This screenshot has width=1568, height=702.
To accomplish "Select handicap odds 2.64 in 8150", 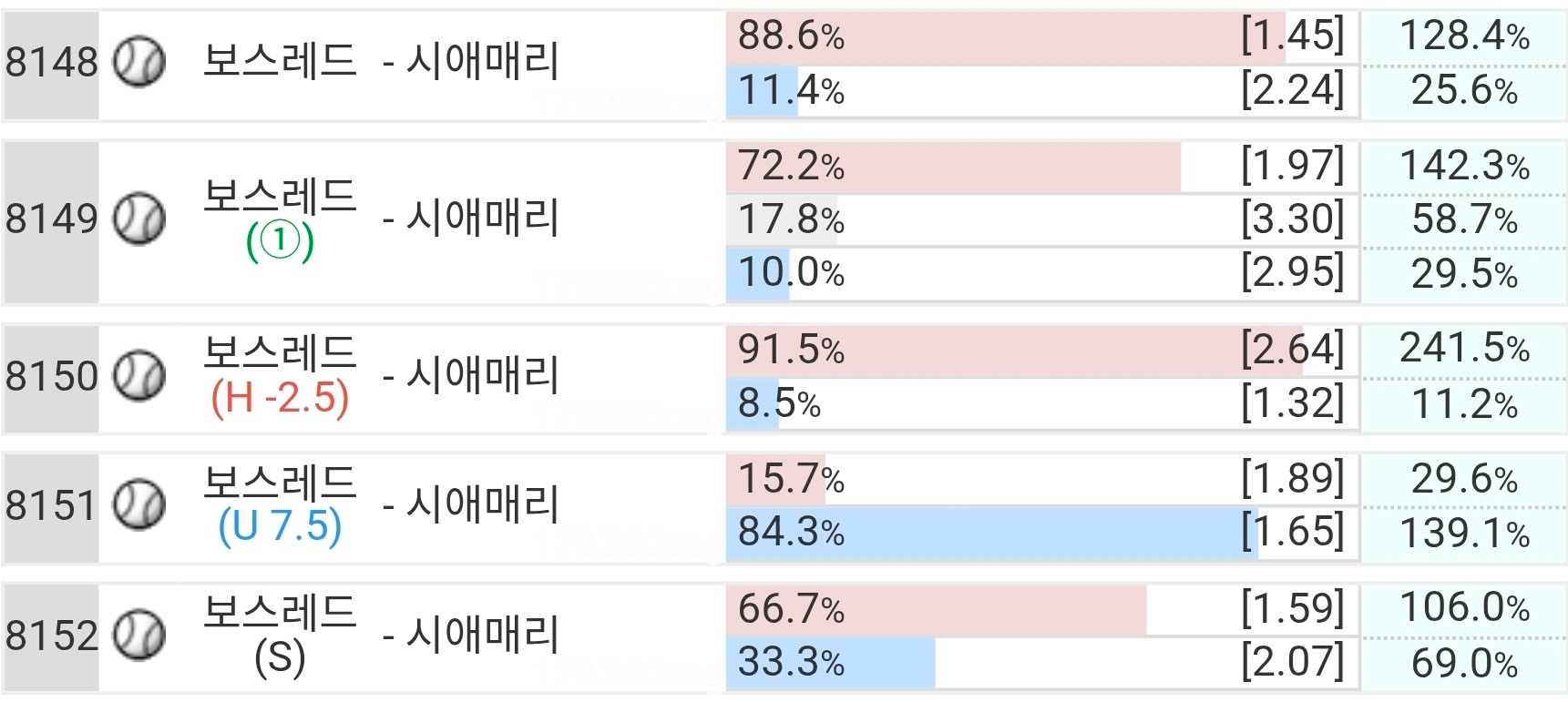I will point(1292,349).
